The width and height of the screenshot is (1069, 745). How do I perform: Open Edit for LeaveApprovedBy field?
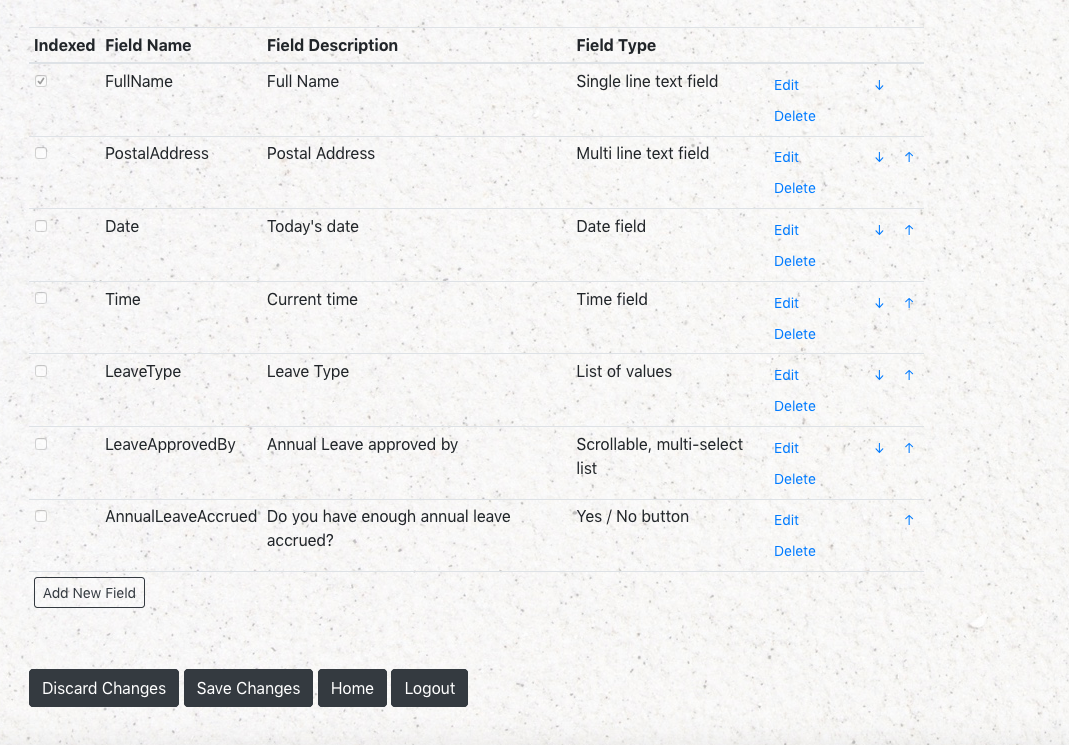[x=786, y=448]
